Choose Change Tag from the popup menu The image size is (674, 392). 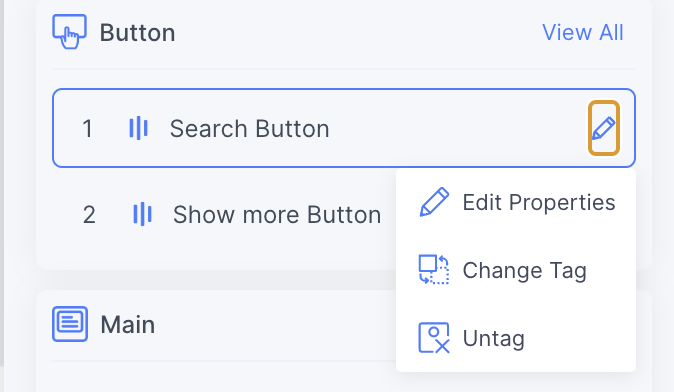(x=516, y=270)
